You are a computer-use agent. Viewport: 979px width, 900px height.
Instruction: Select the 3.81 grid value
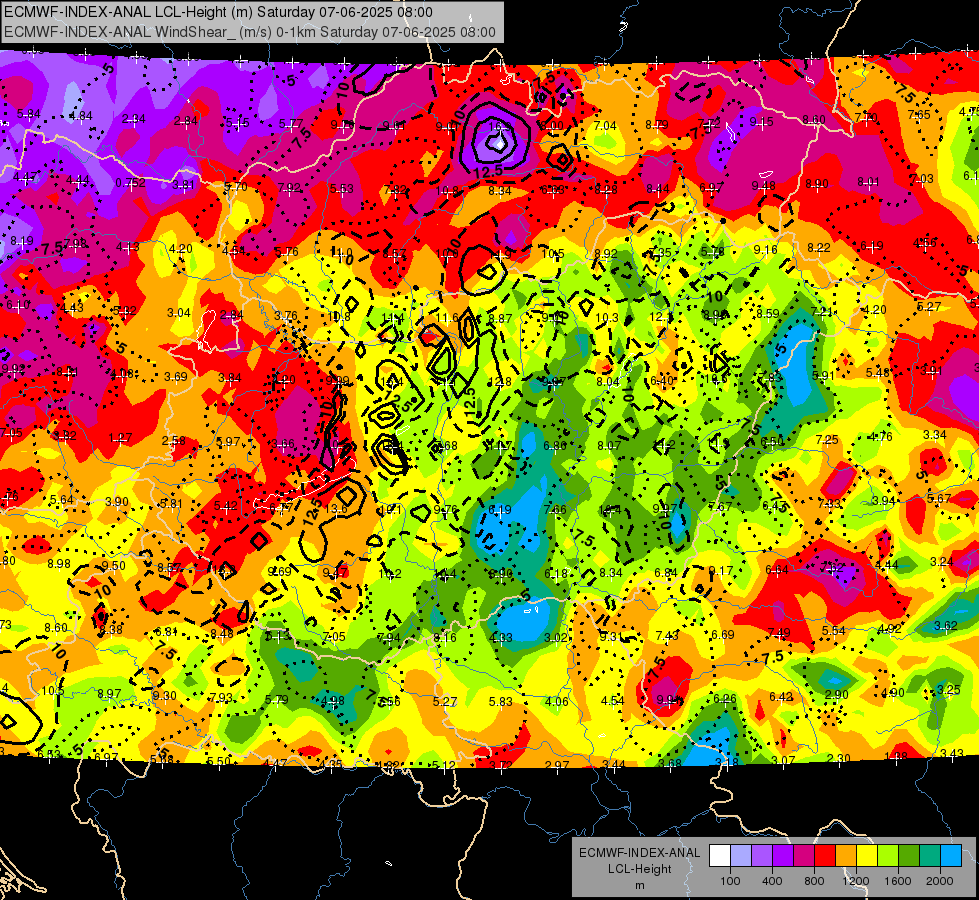coord(184,185)
